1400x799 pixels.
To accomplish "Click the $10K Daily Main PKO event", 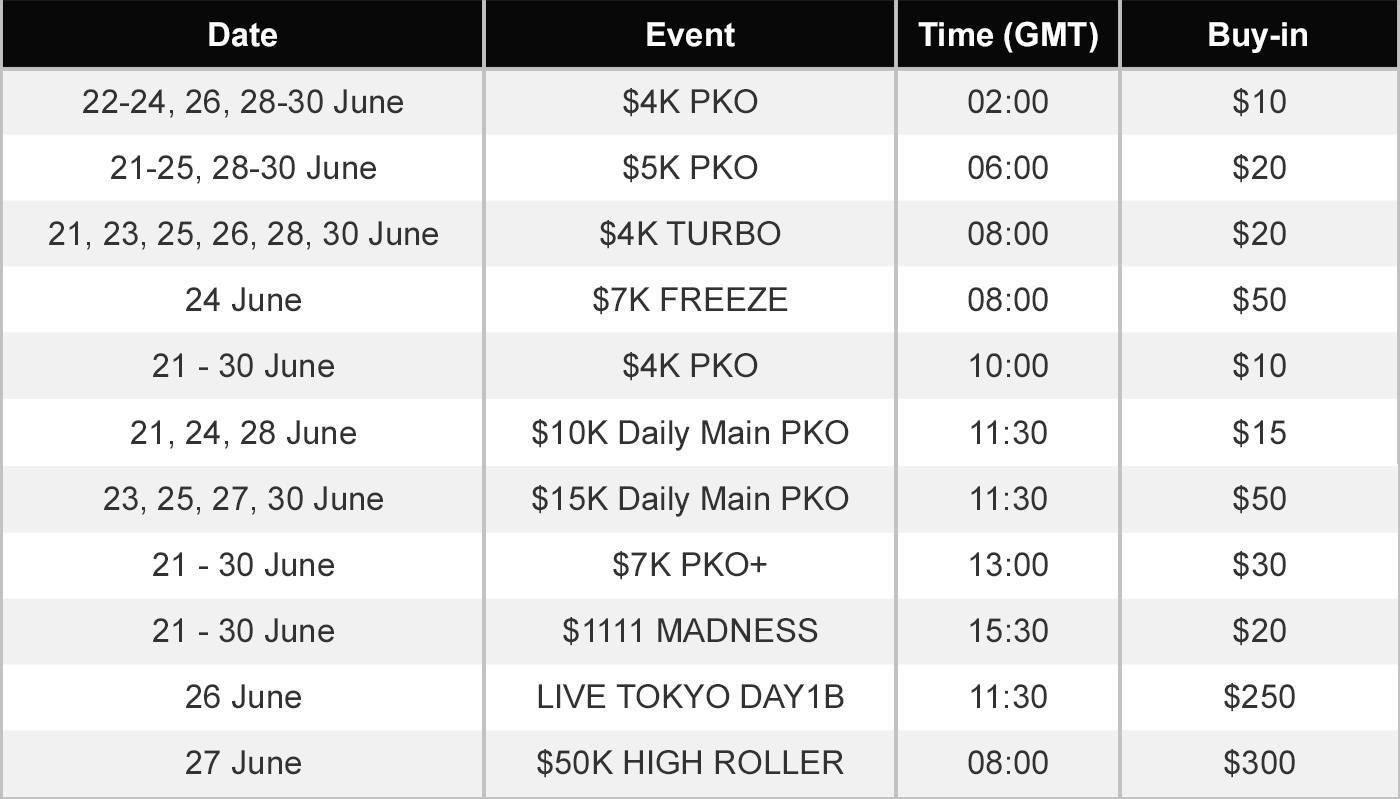I will [x=690, y=433].
